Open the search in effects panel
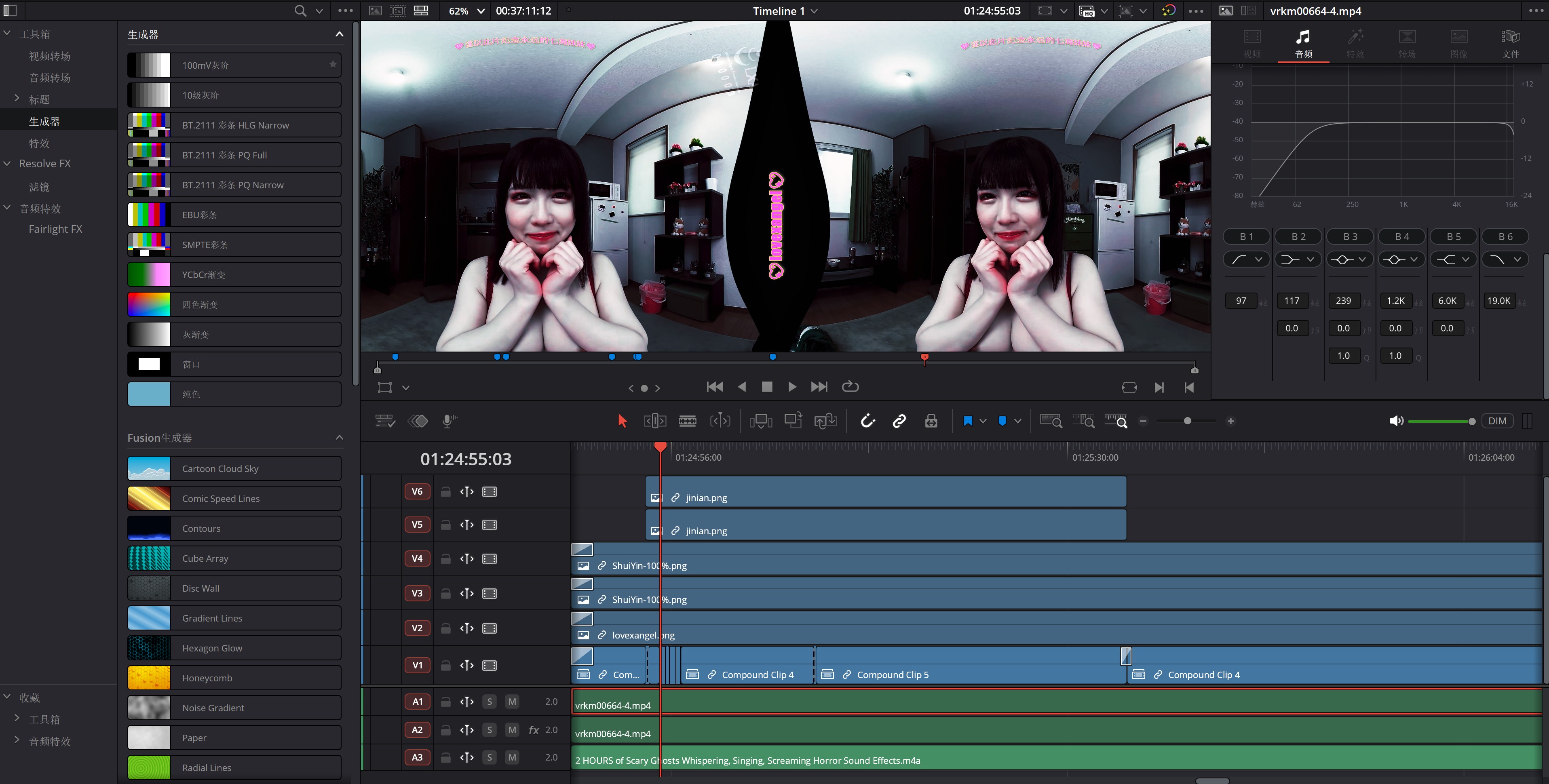 (300, 11)
